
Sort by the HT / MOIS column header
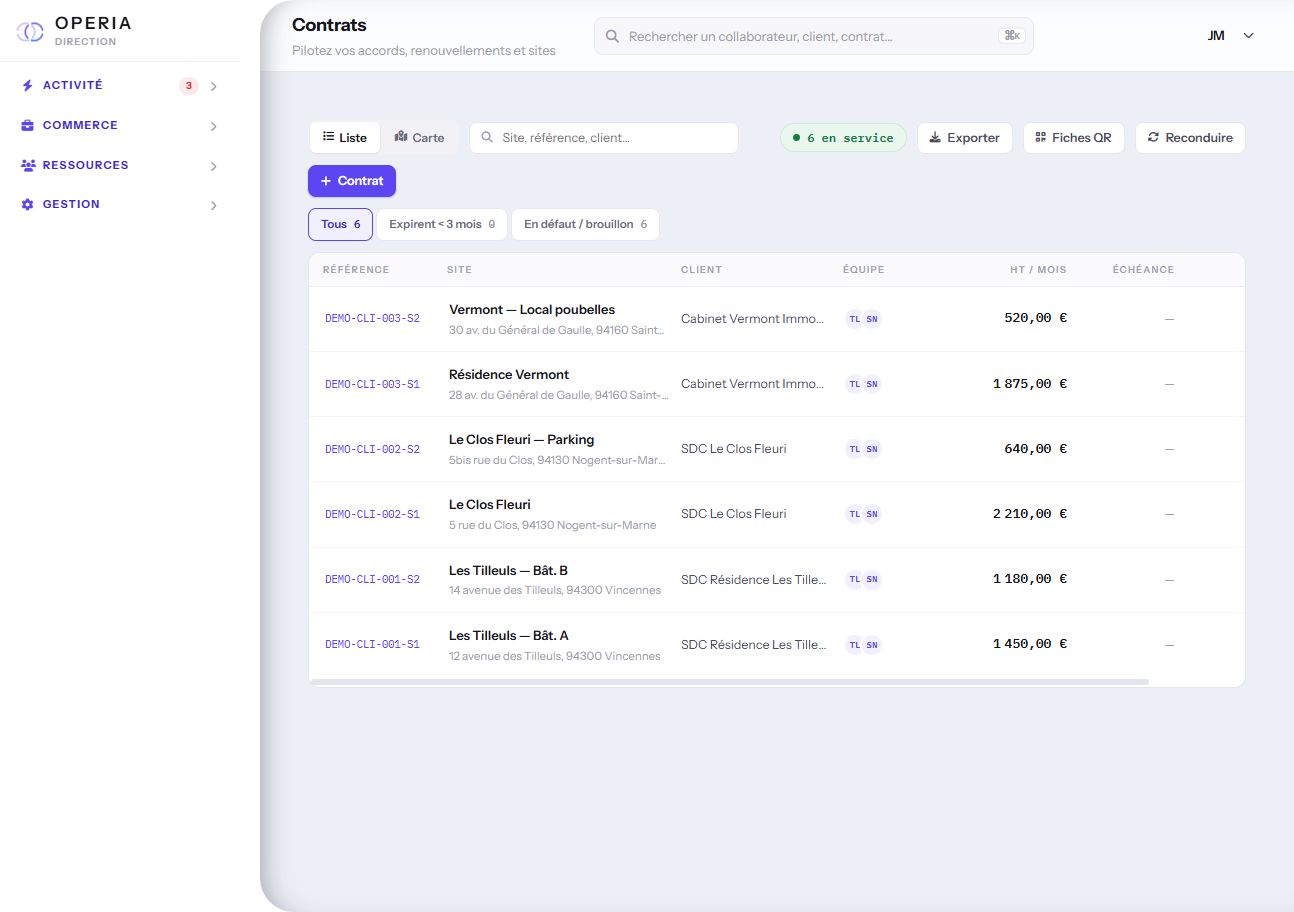point(1038,270)
